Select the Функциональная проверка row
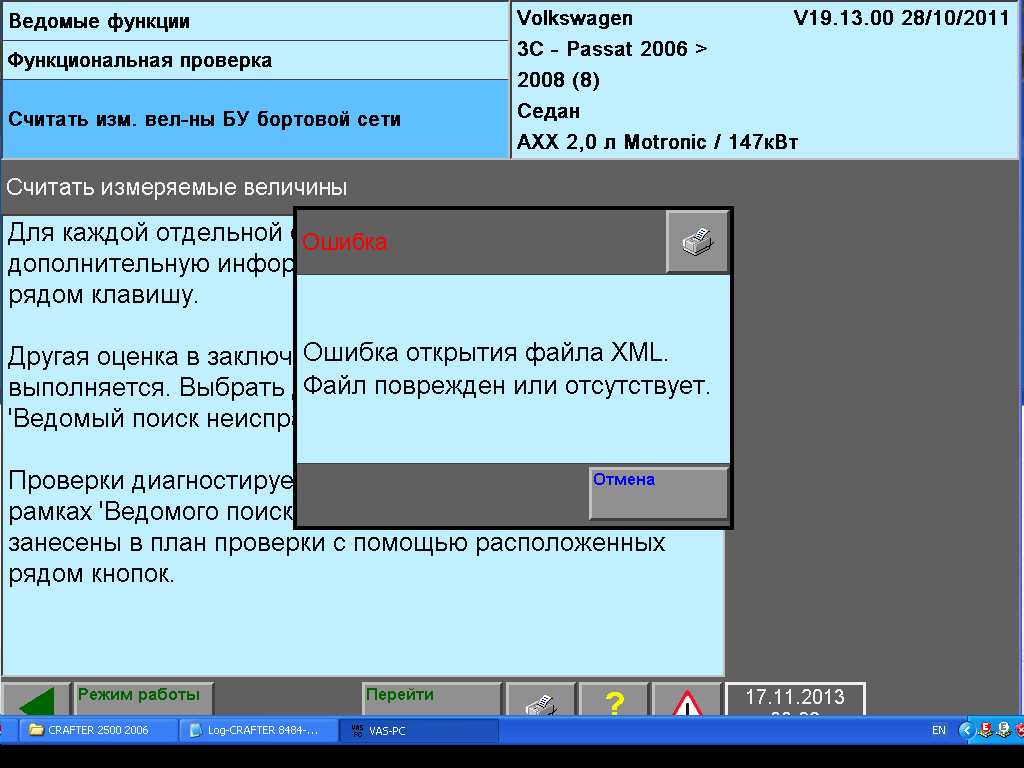The height and width of the screenshot is (768, 1024). [255, 61]
